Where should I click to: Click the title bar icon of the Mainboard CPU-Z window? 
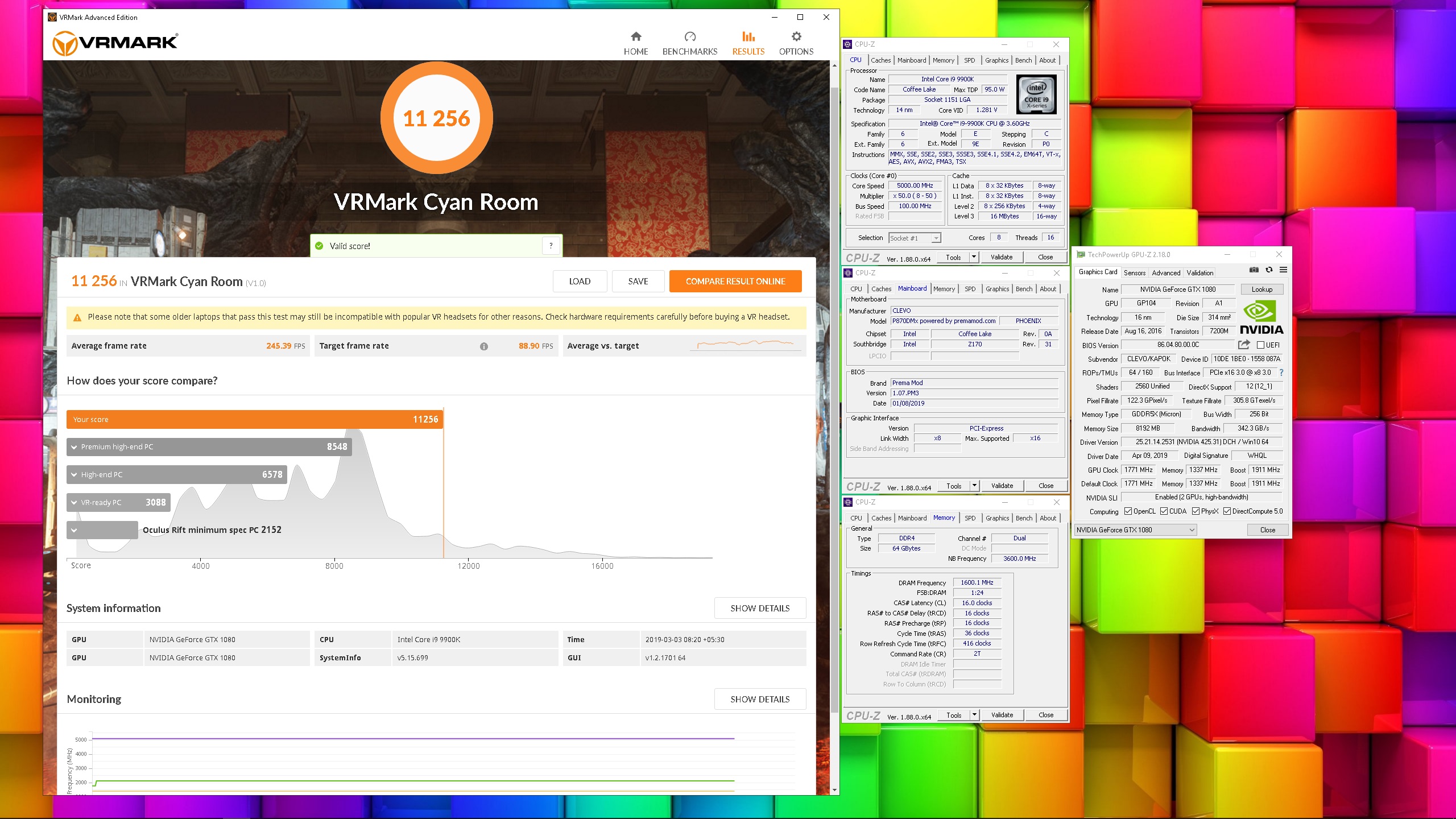(x=848, y=273)
